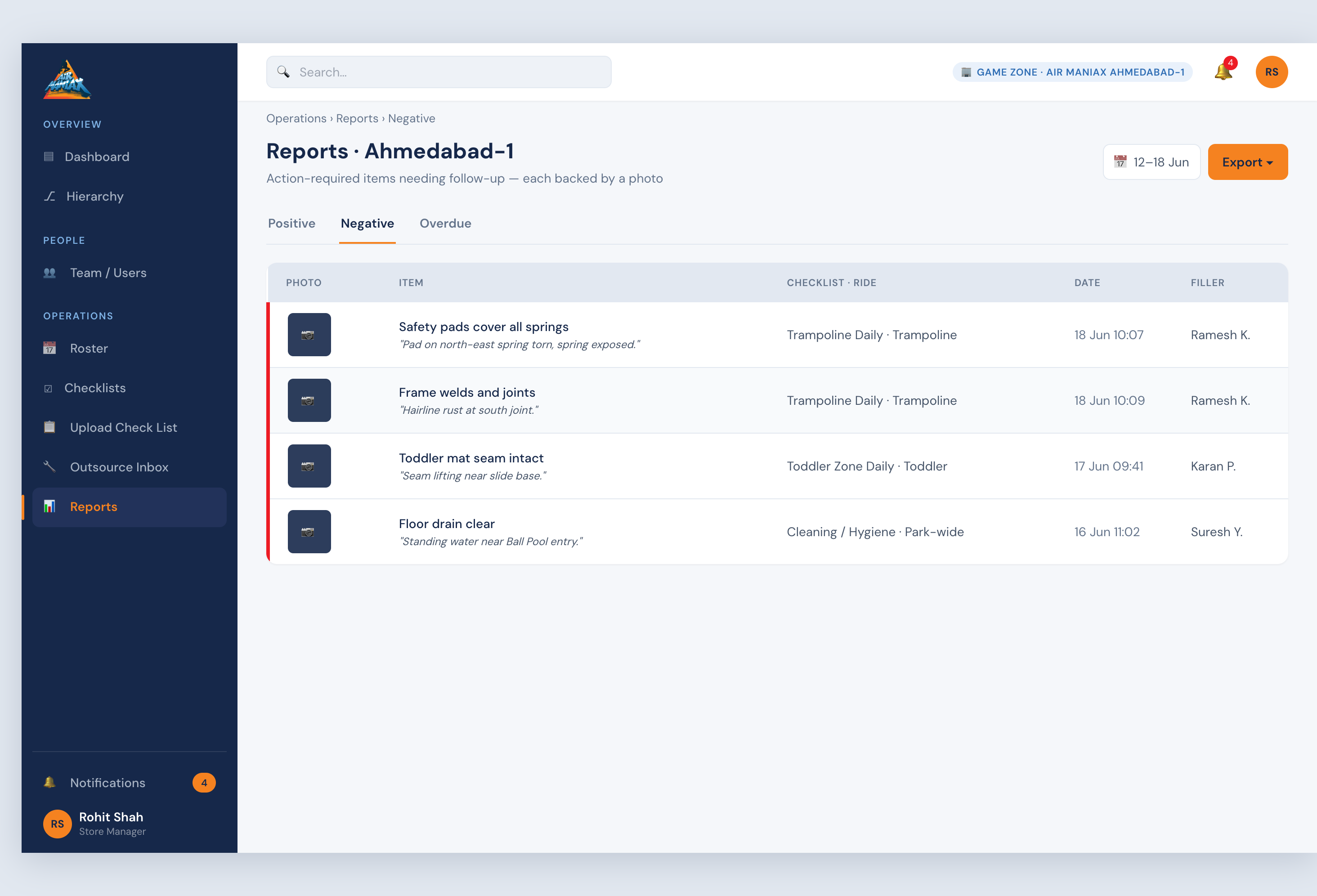Navigate to Team / Users
The height and width of the screenshot is (896, 1317).
129,273
